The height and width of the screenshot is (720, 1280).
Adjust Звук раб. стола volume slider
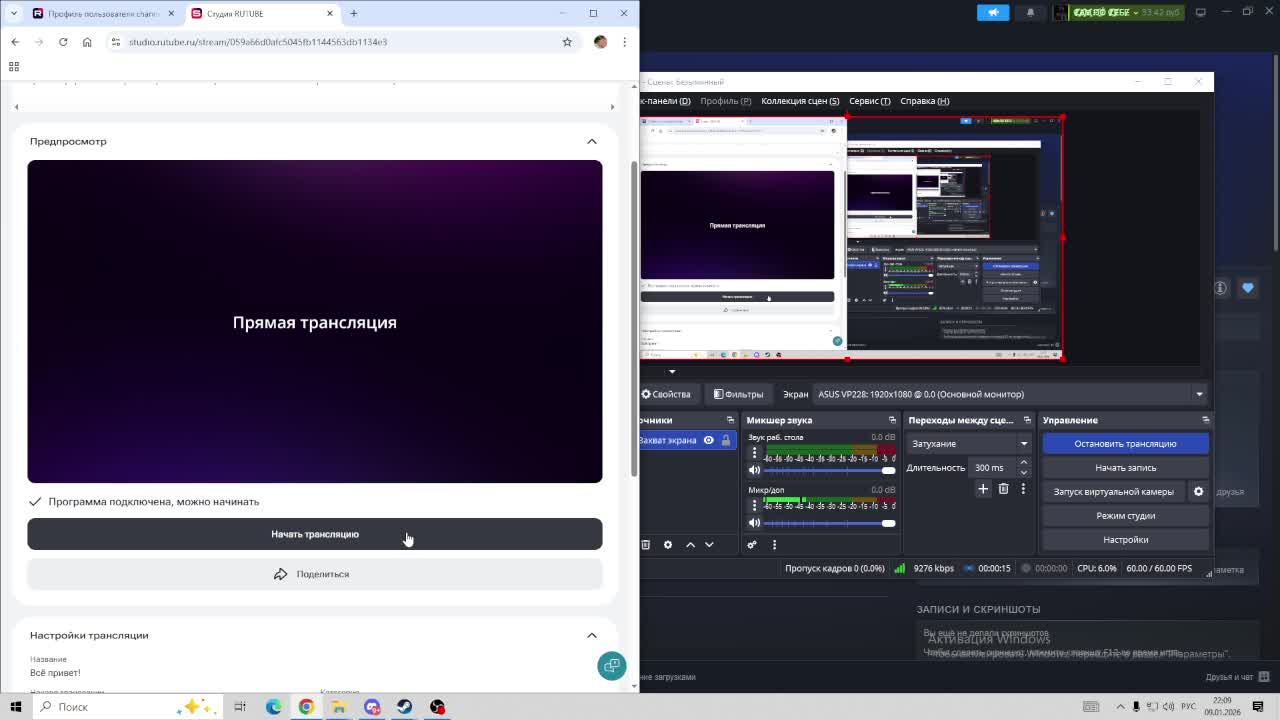(x=830, y=470)
